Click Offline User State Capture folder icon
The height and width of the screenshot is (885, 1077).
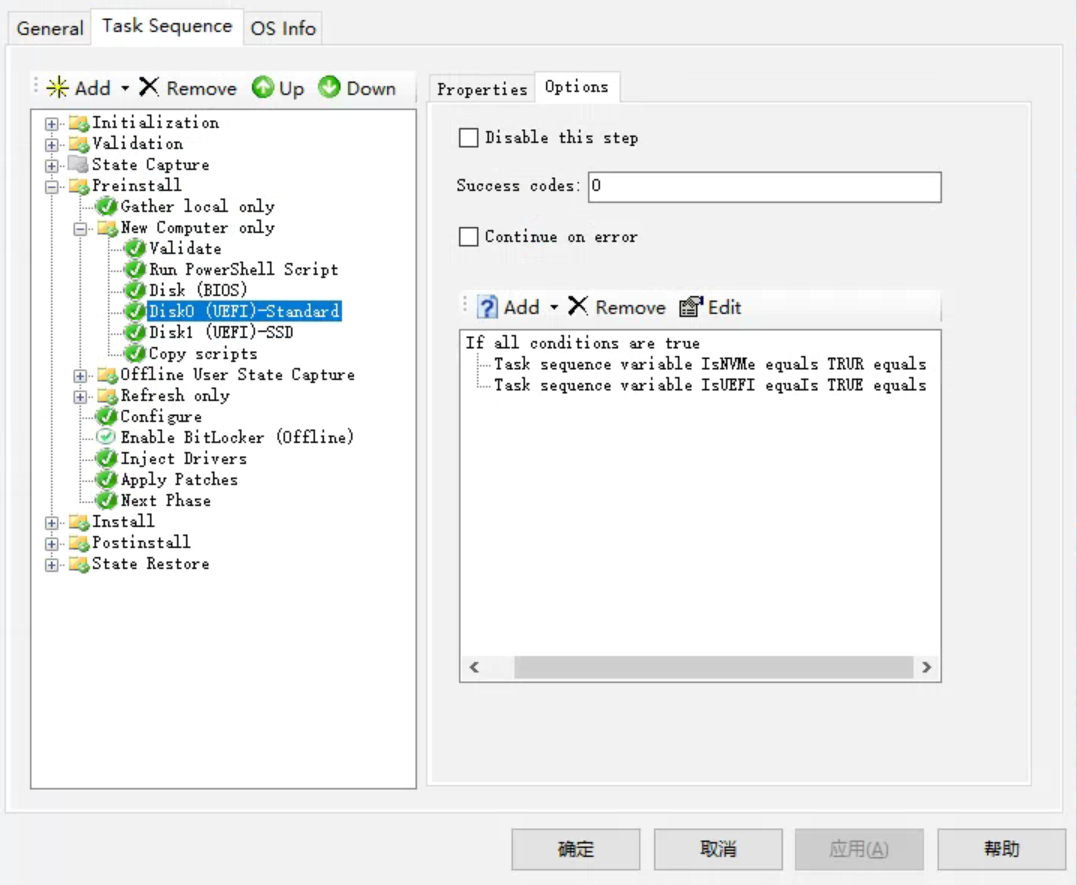pyautogui.click(x=108, y=375)
